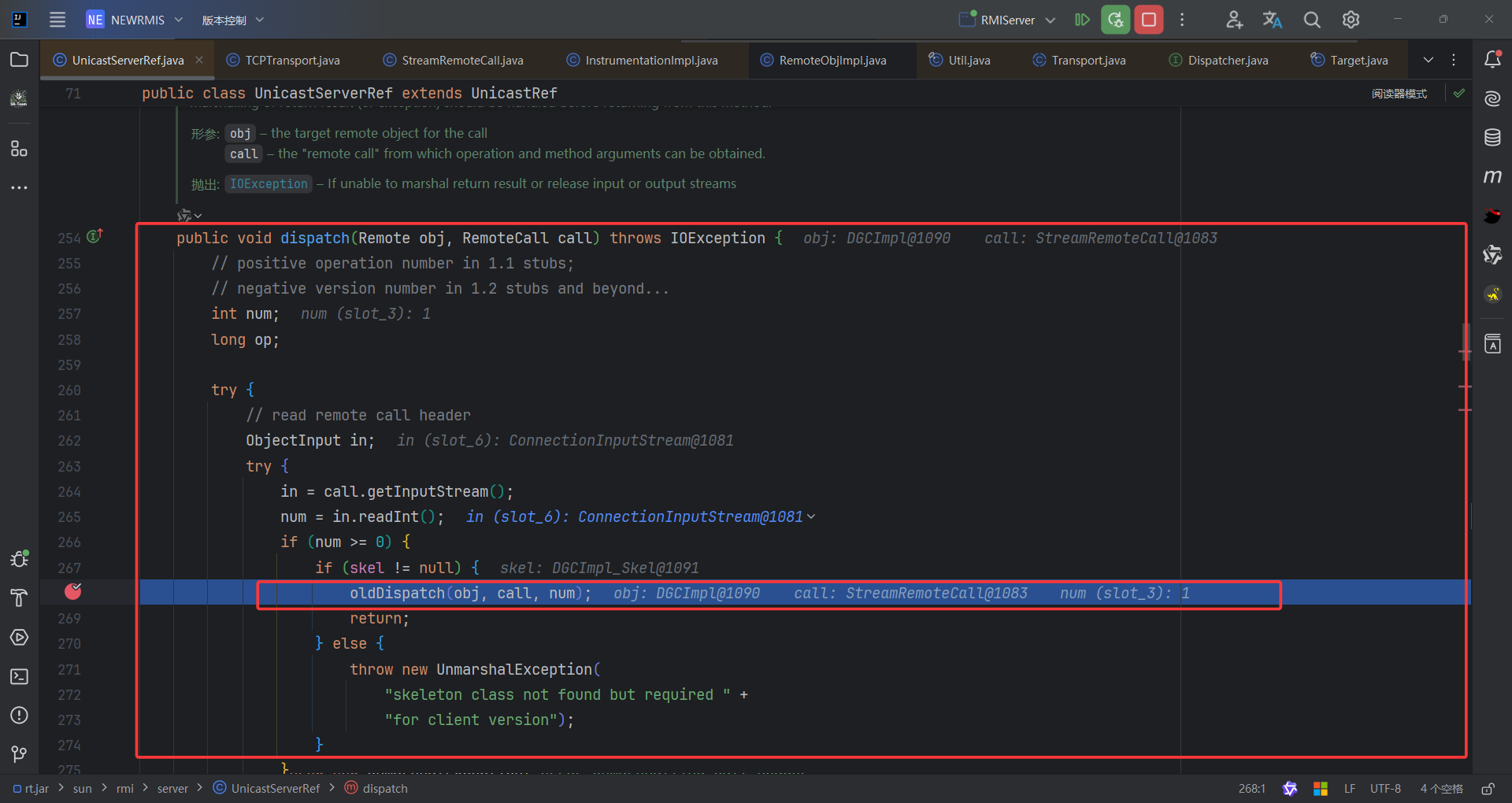
Task: Open the Build hammer tool window
Action: [20, 598]
